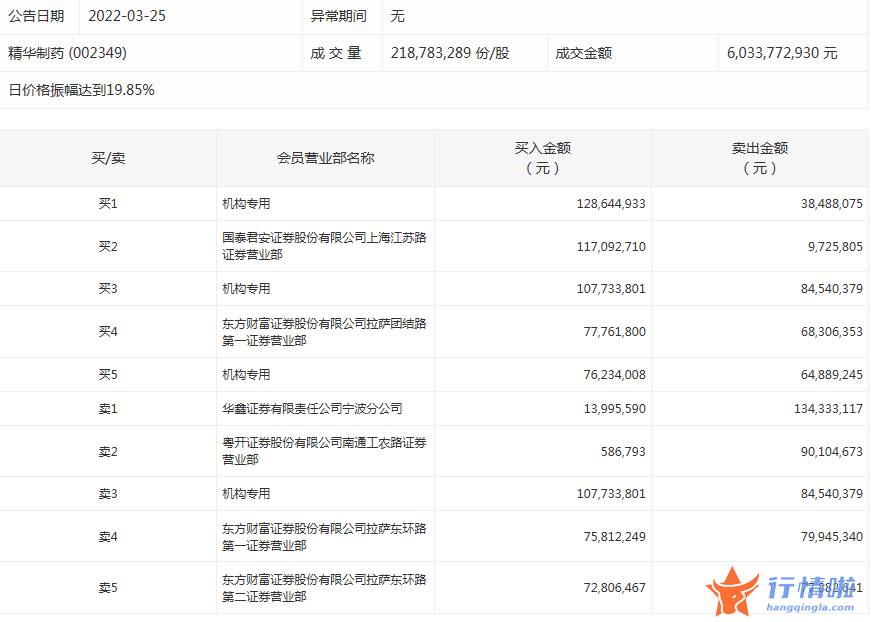Select sell amount 90,104,673
Image resolution: width=871 pixels, height=622 pixels.
(832, 452)
